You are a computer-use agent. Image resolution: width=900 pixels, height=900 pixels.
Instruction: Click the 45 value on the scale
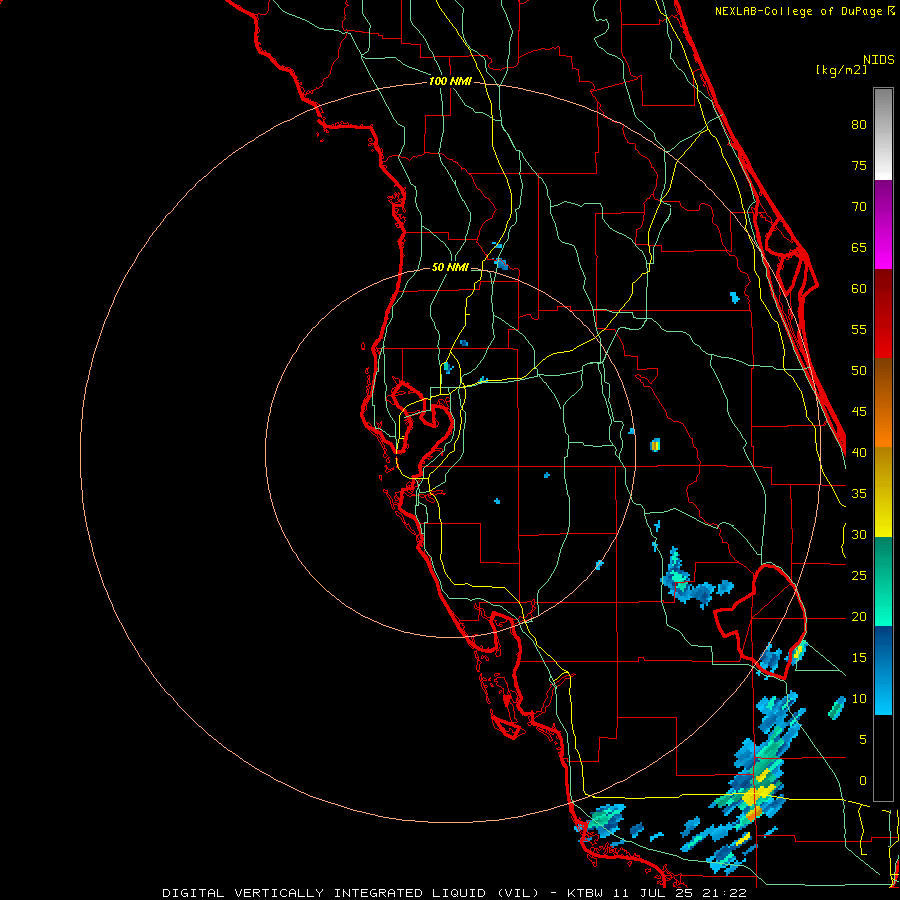point(859,412)
